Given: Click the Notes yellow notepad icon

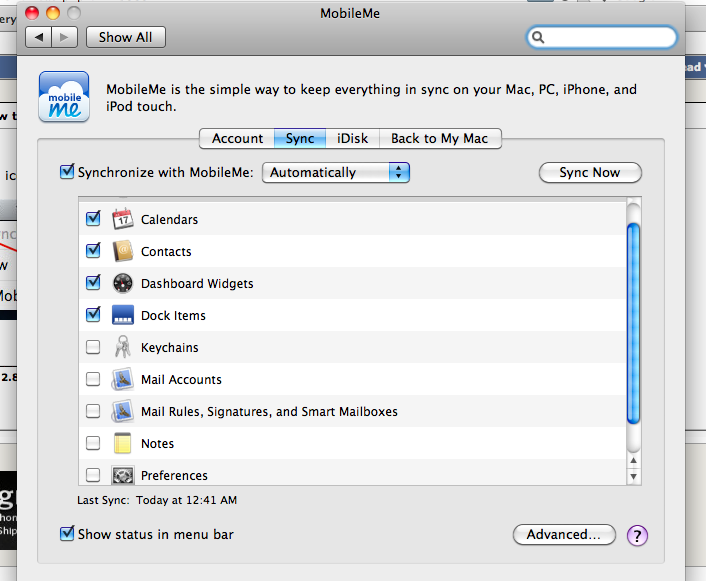Looking at the screenshot, I should pyautogui.click(x=122, y=443).
